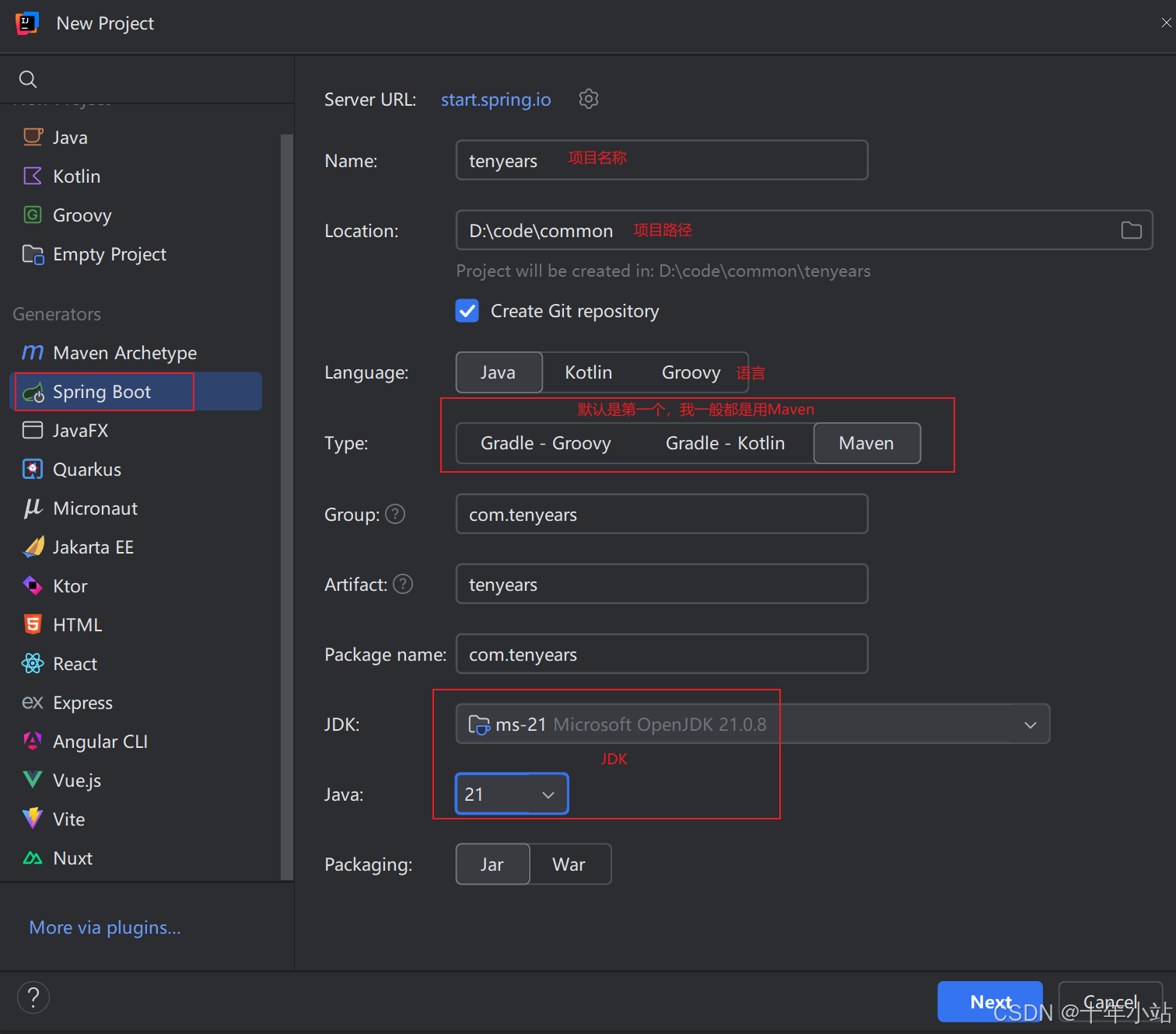Click the Cancel button
1176x1034 pixels.
1111,1001
